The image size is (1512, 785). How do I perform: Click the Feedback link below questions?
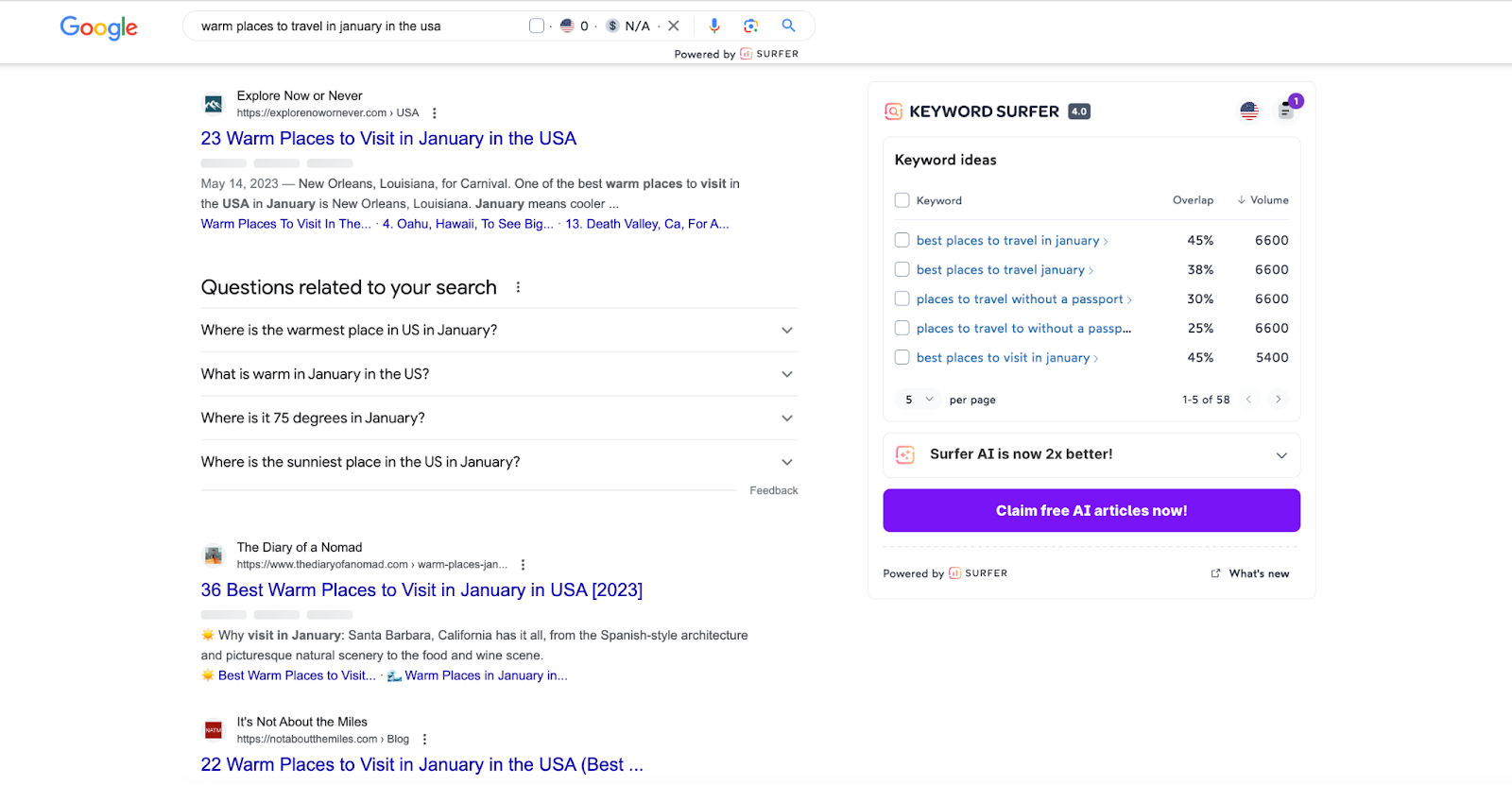774,490
